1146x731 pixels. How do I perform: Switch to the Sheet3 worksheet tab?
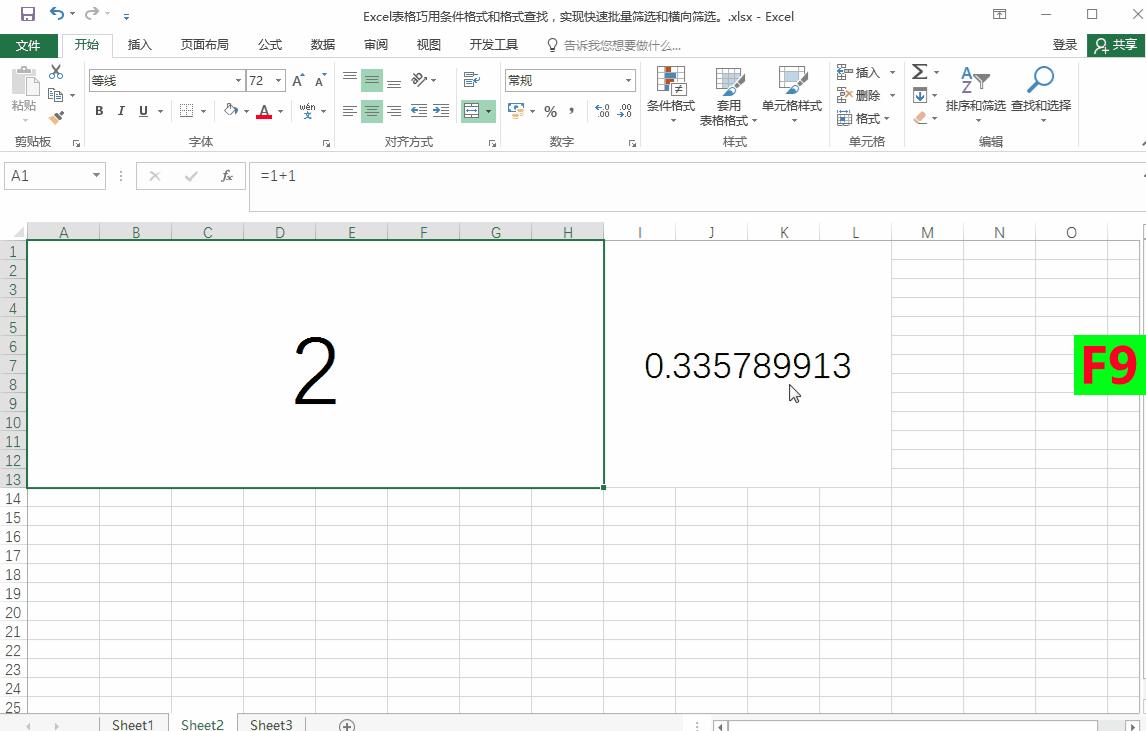[269, 723]
